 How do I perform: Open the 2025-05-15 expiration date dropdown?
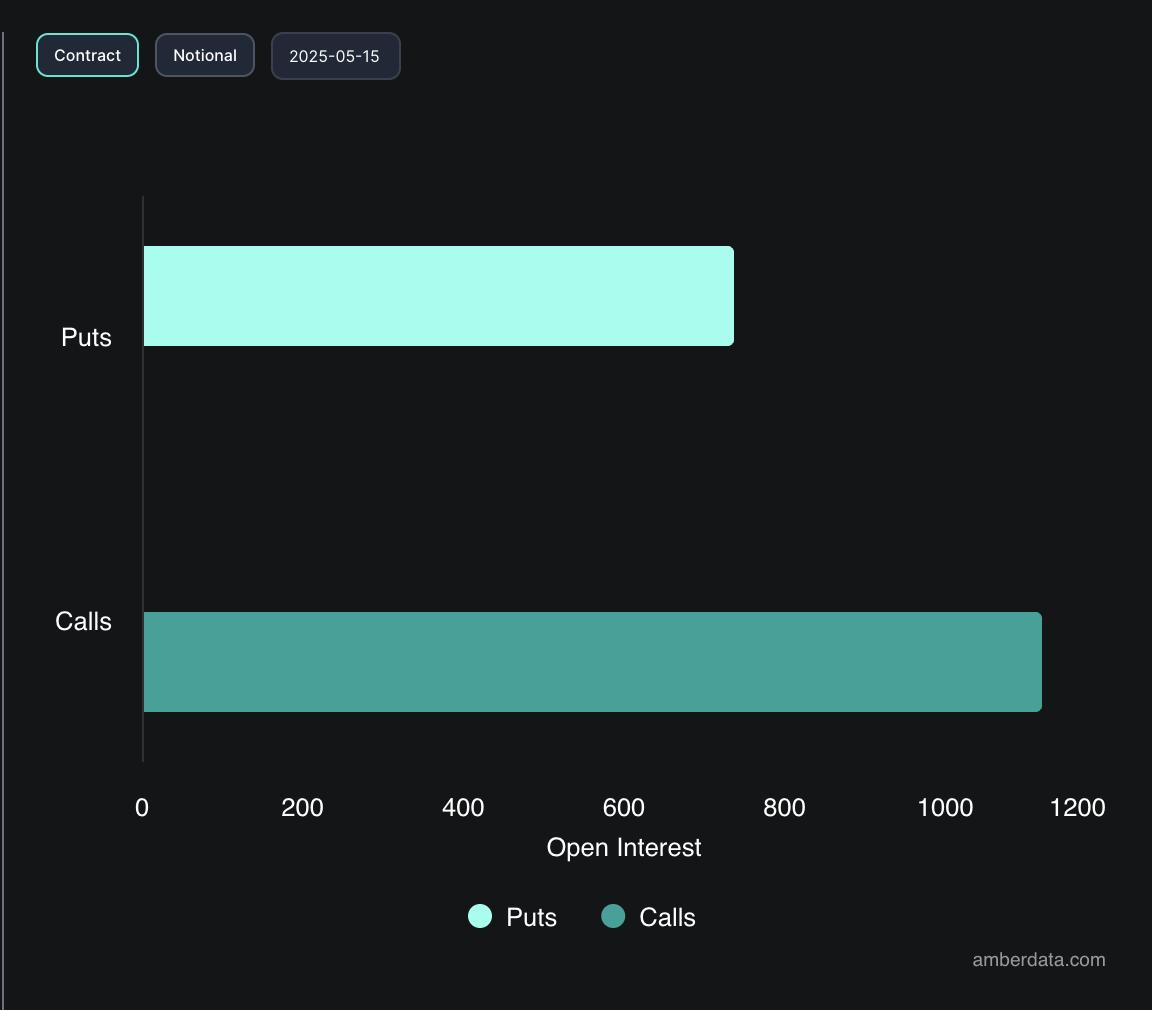tap(335, 56)
